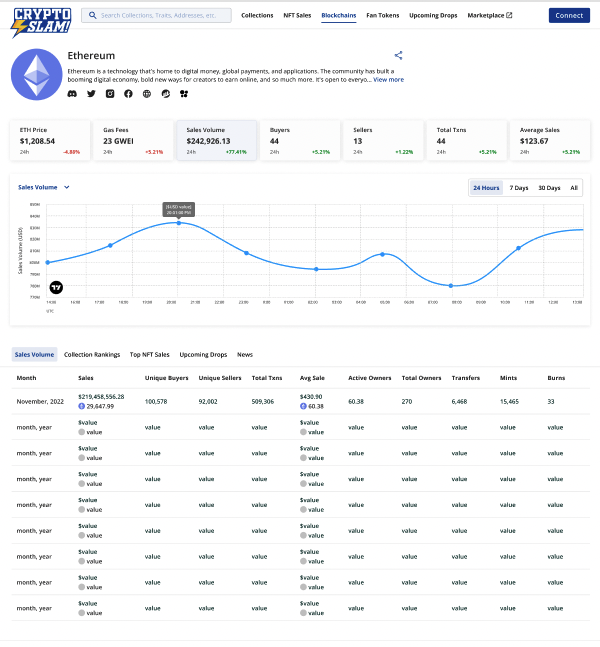Click the 100,578 unique buyers value
The image size is (600, 647).
[x=156, y=401]
